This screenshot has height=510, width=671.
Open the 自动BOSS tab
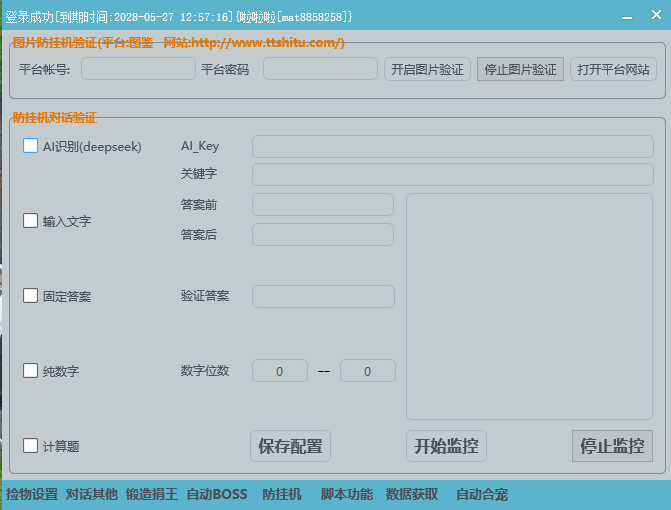tap(216, 494)
